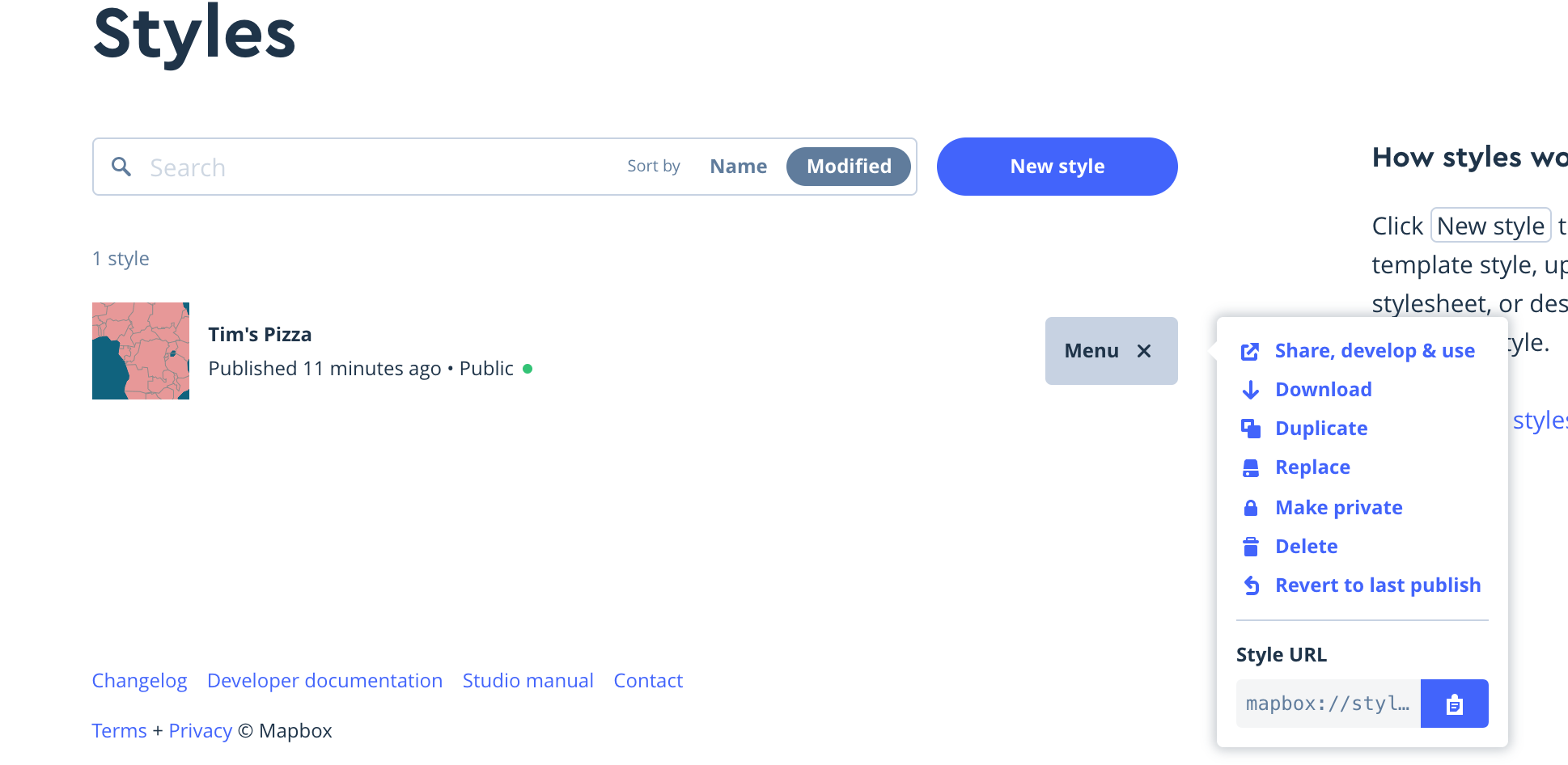Click the revert arrow icon
Viewport: 1568px width, 765px height.
click(x=1251, y=585)
